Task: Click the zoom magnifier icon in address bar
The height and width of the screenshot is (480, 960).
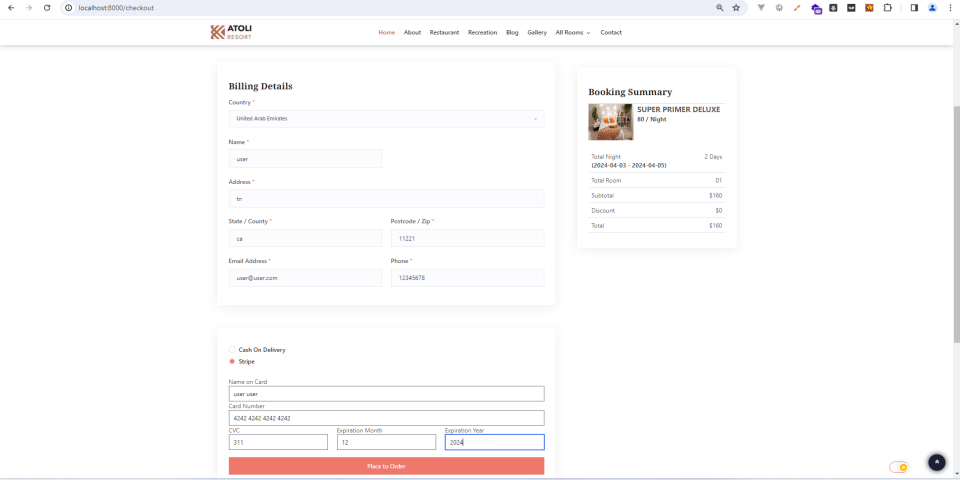Action: pyautogui.click(x=719, y=8)
